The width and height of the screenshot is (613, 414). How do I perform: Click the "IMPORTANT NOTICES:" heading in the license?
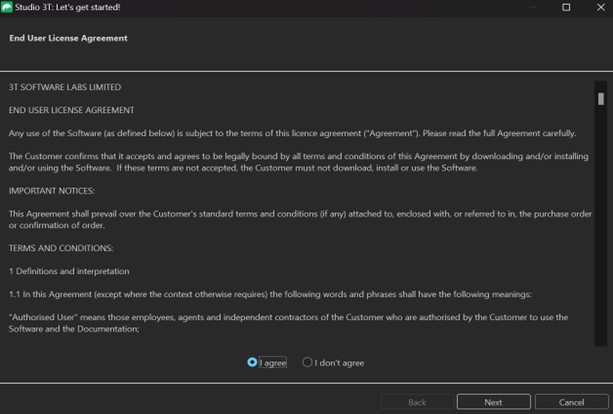click(52, 190)
